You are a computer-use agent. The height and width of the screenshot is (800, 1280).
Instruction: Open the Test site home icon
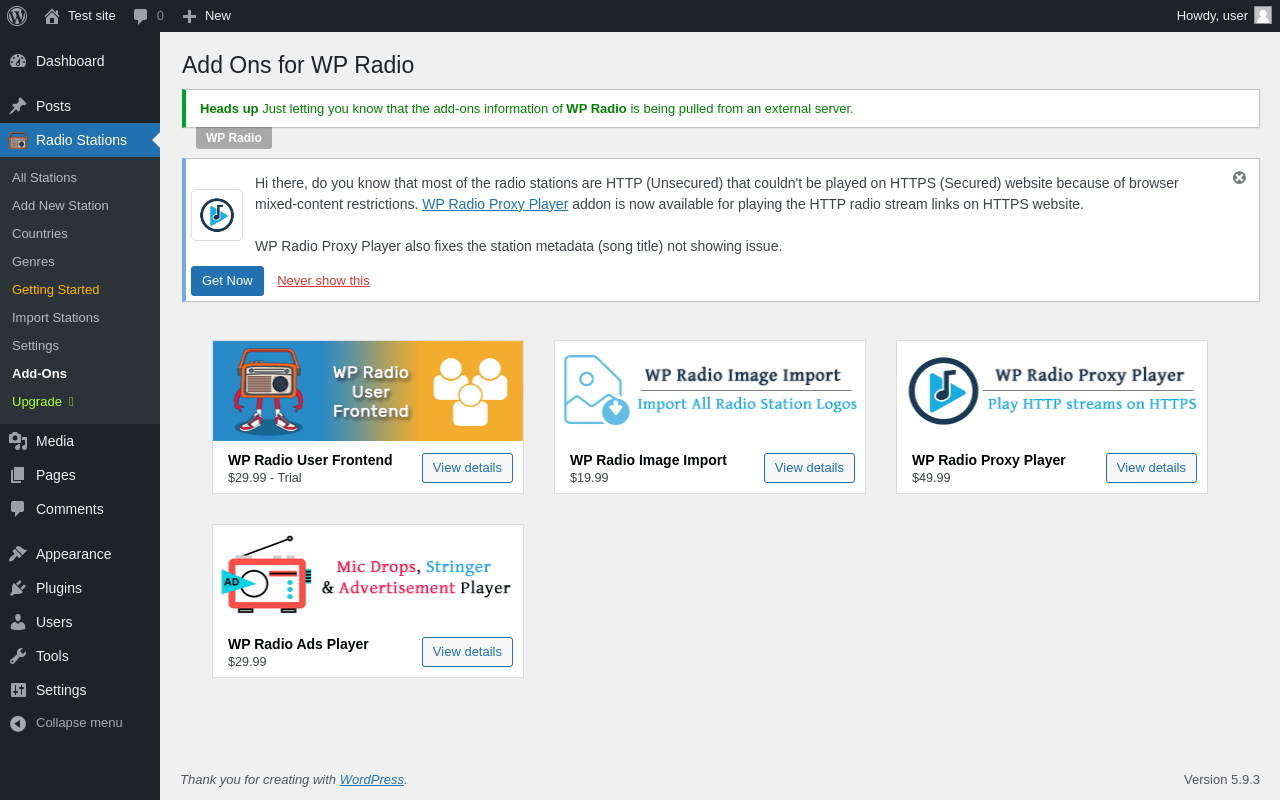coord(52,16)
